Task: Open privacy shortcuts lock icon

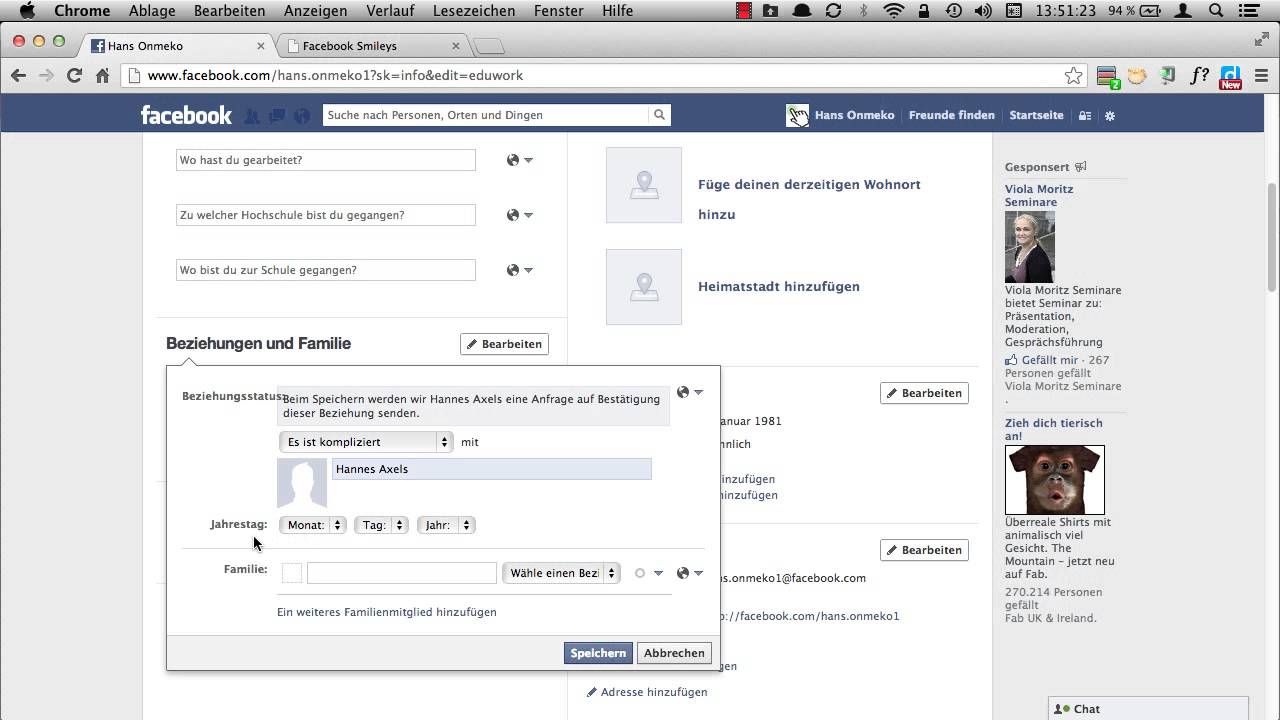Action: (x=1085, y=116)
